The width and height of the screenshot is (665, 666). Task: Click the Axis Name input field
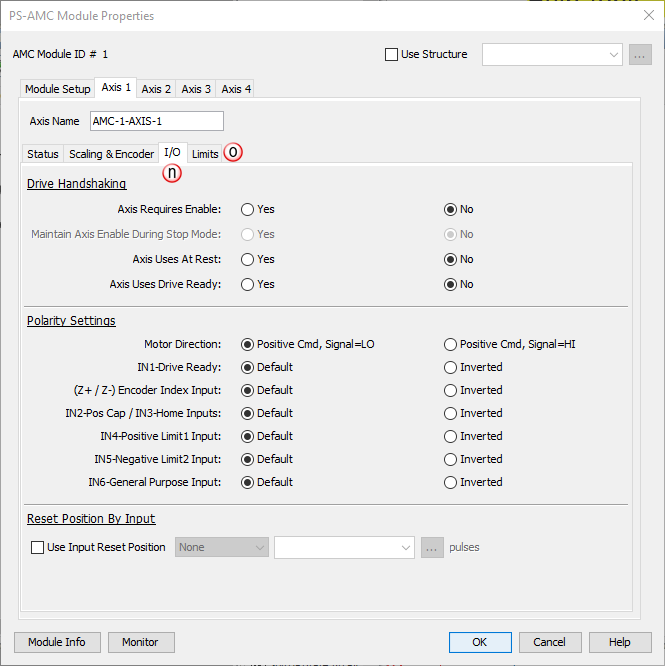pyautogui.click(x=156, y=121)
